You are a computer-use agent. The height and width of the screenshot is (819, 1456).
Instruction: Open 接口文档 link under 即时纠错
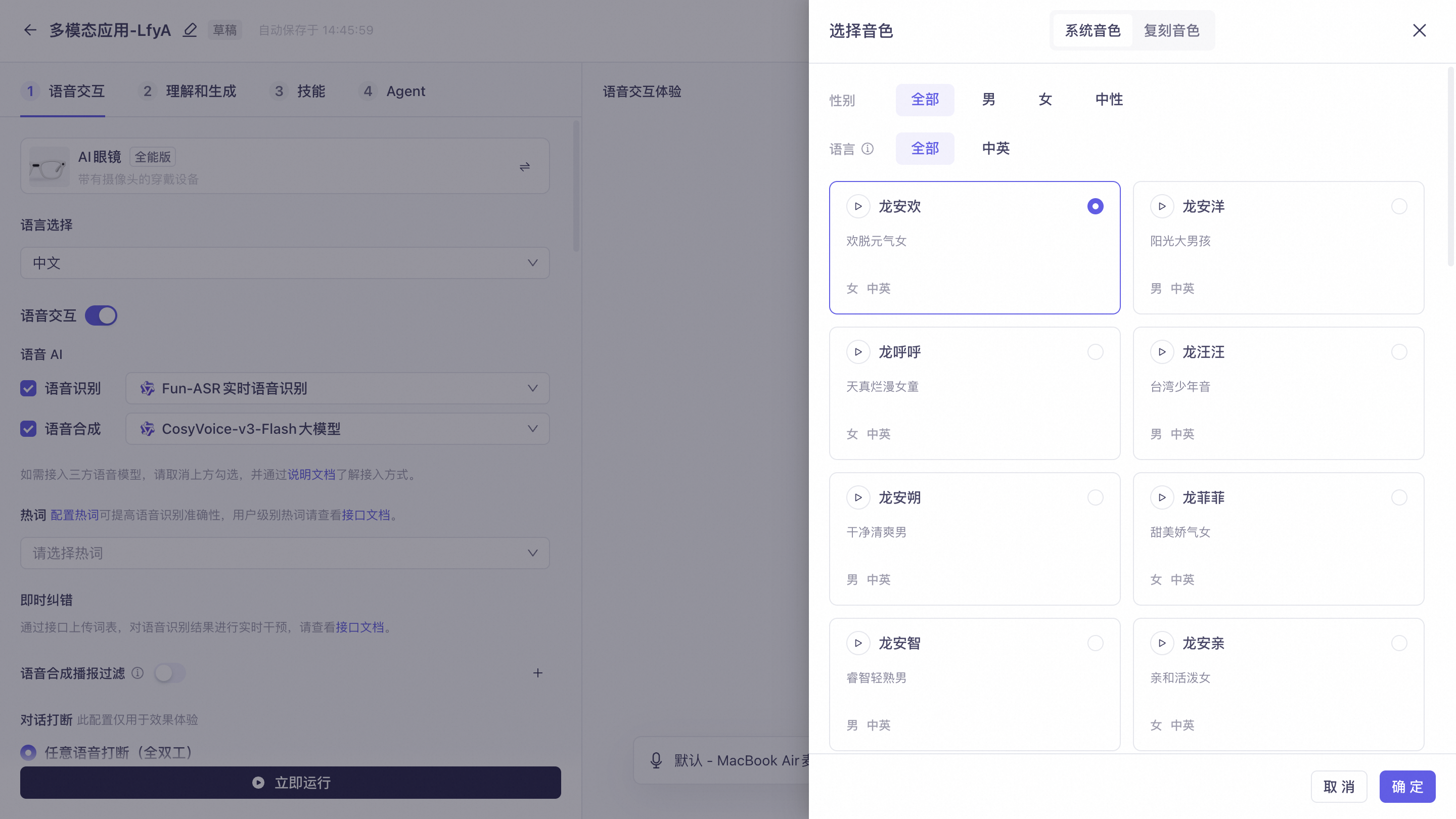point(360,627)
